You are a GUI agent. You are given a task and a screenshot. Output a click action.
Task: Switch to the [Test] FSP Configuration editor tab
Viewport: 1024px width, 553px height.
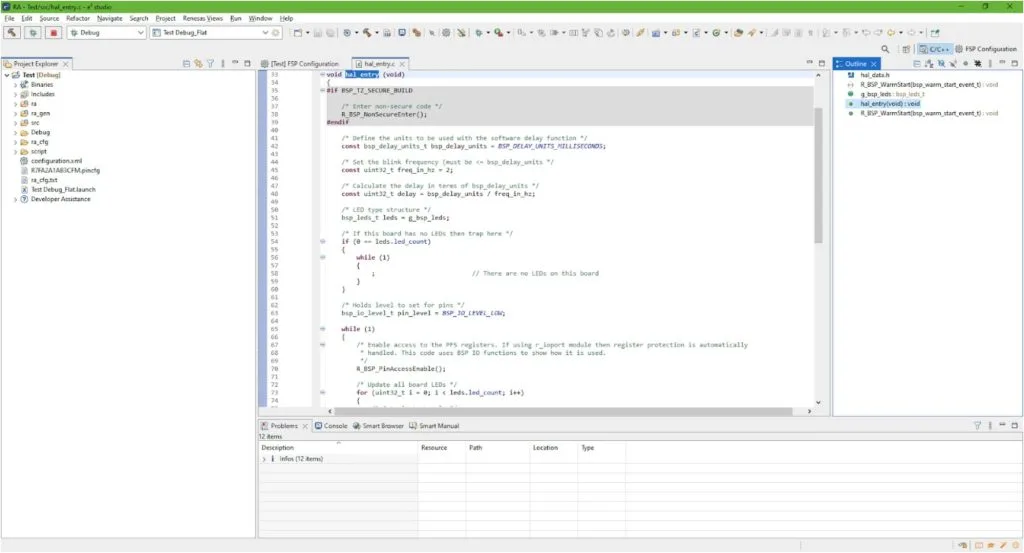tap(299, 63)
